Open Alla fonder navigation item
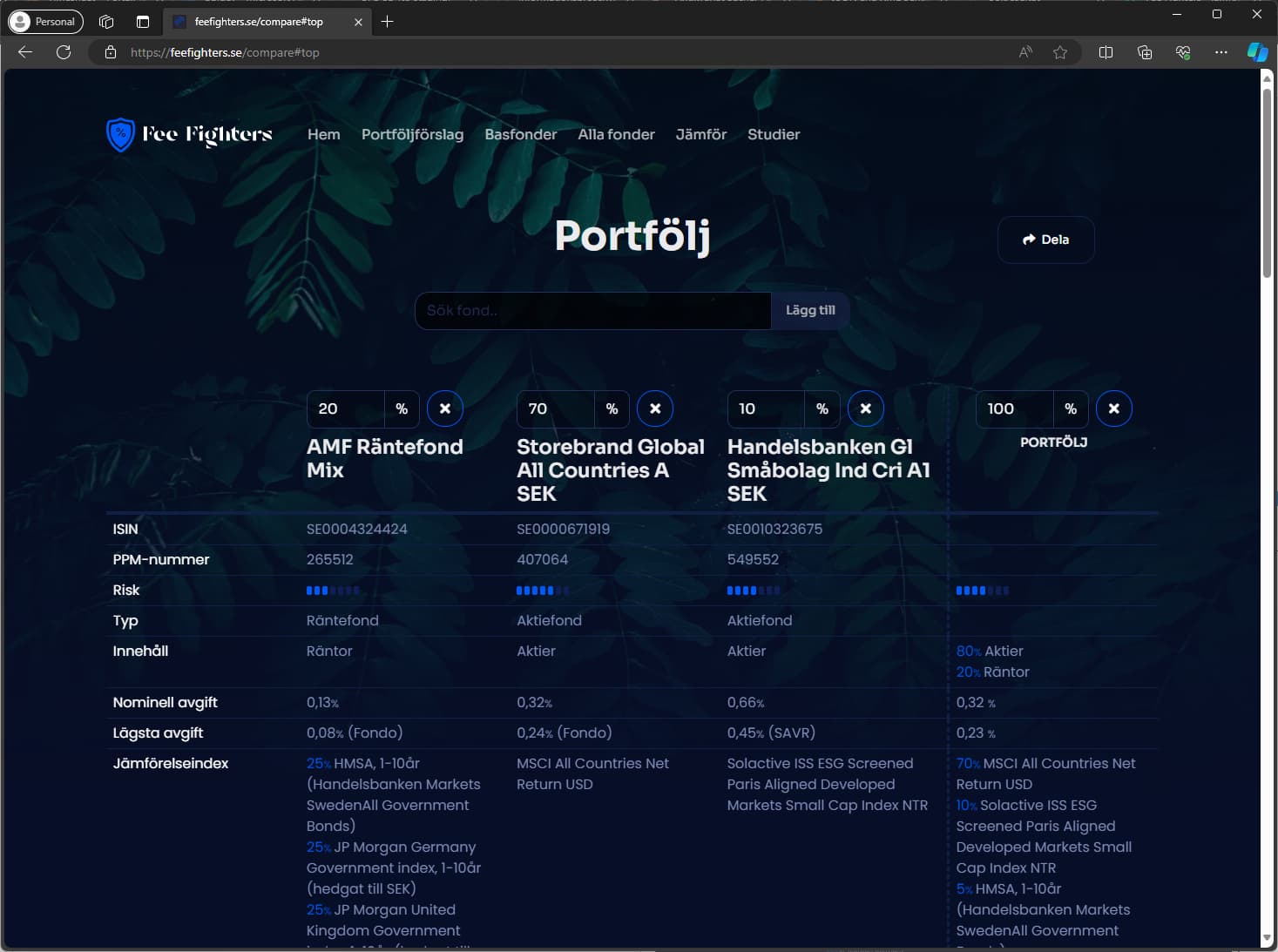Screen dimensions: 1278x952 tap(616, 134)
